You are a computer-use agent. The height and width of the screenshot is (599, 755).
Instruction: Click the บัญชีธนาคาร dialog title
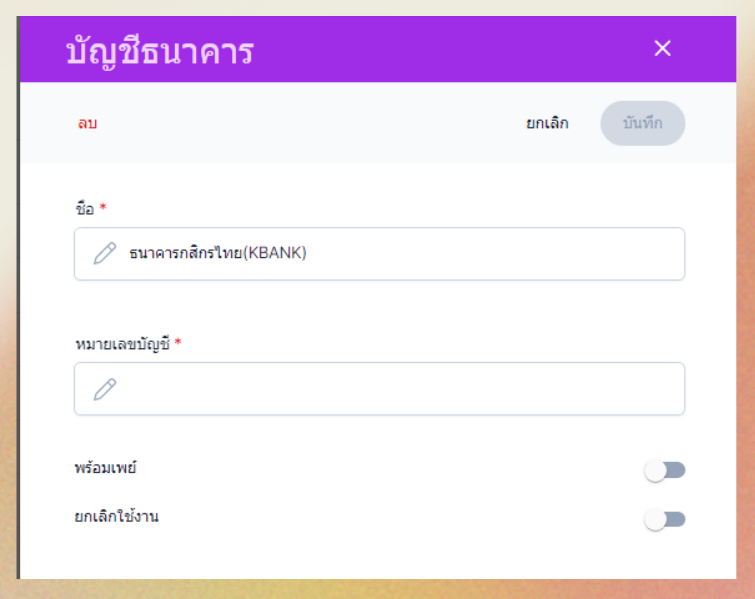[x=160, y=52]
